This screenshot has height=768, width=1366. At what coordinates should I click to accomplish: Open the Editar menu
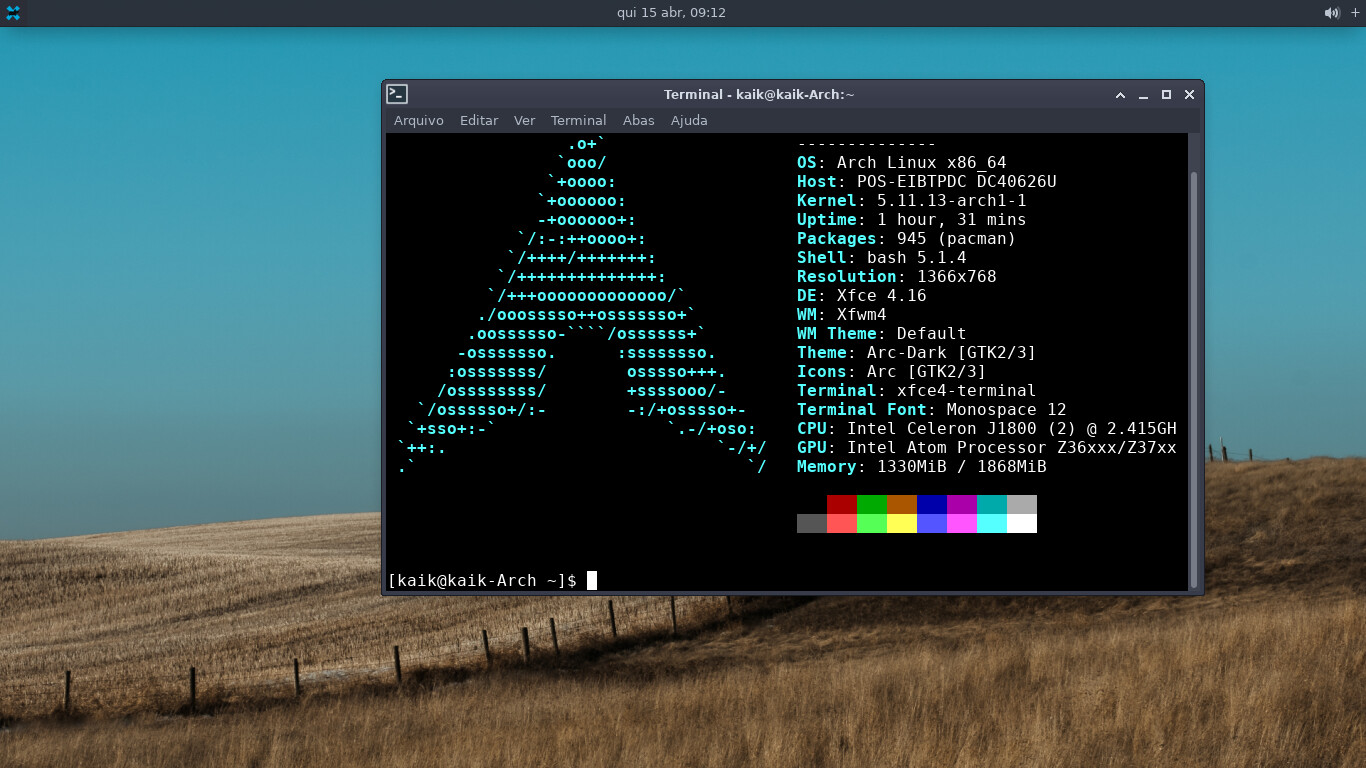(478, 120)
